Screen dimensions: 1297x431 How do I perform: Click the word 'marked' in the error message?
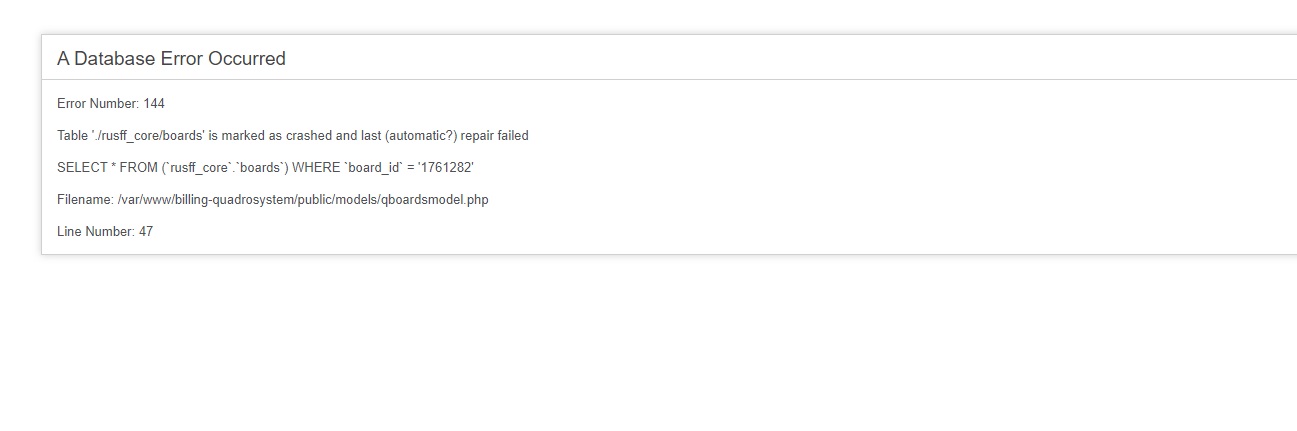[x=243, y=136]
